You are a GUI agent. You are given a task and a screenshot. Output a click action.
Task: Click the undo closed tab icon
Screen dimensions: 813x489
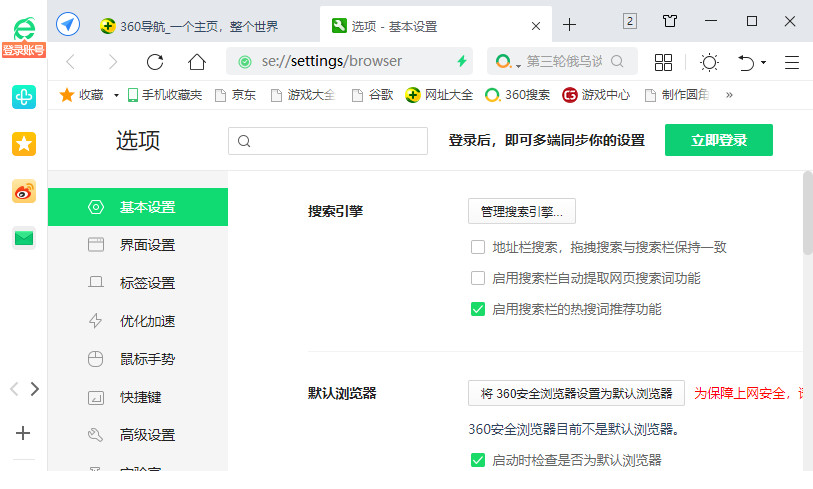[x=746, y=62]
